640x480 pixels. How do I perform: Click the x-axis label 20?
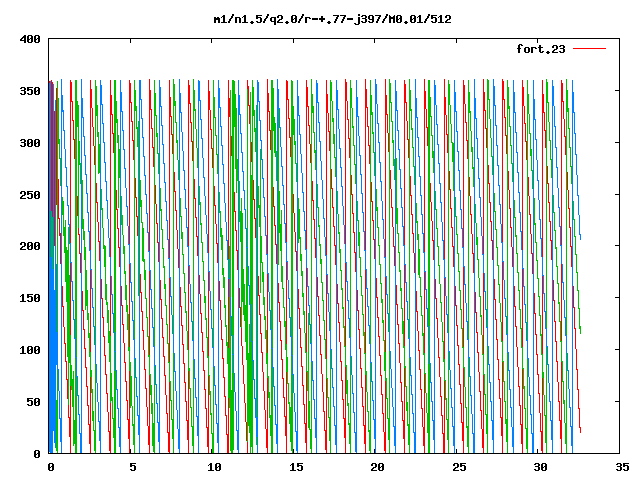pos(378,467)
